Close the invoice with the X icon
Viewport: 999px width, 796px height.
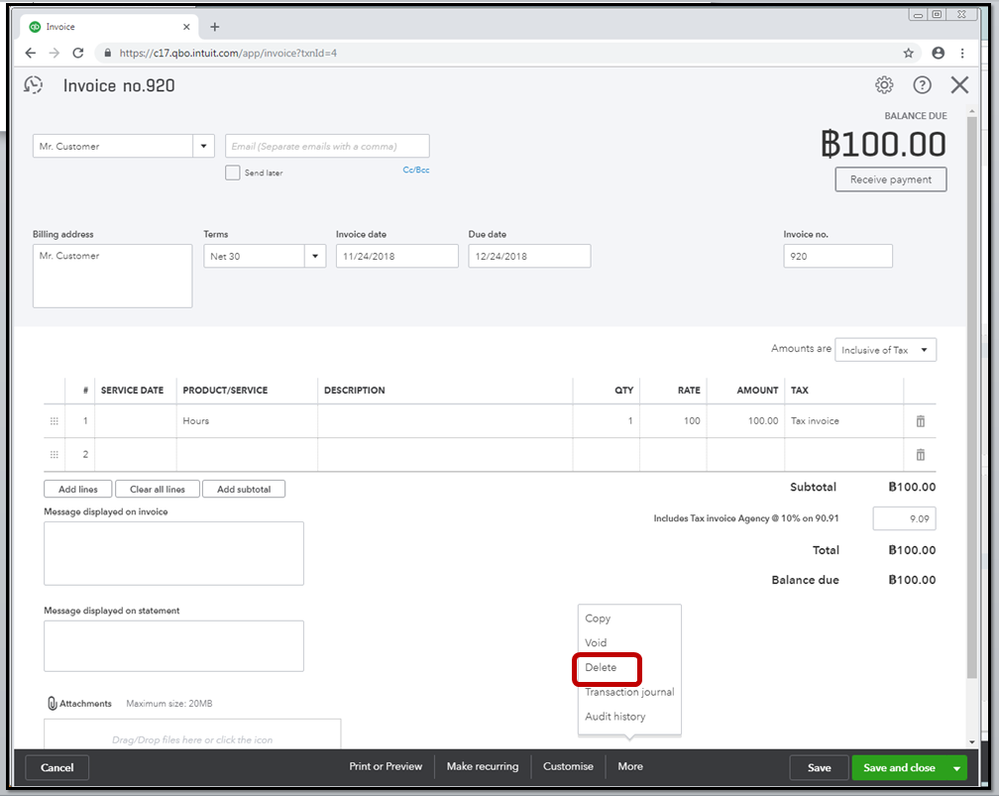click(959, 85)
